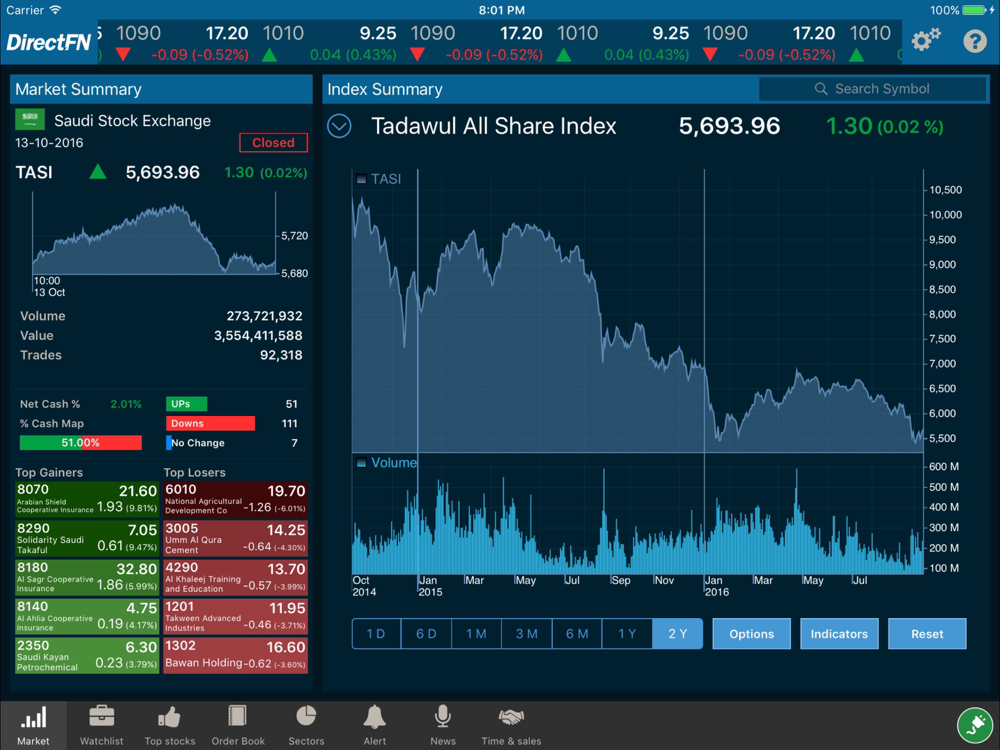
Task: Open the Order Book tab
Action: click(238, 726)
